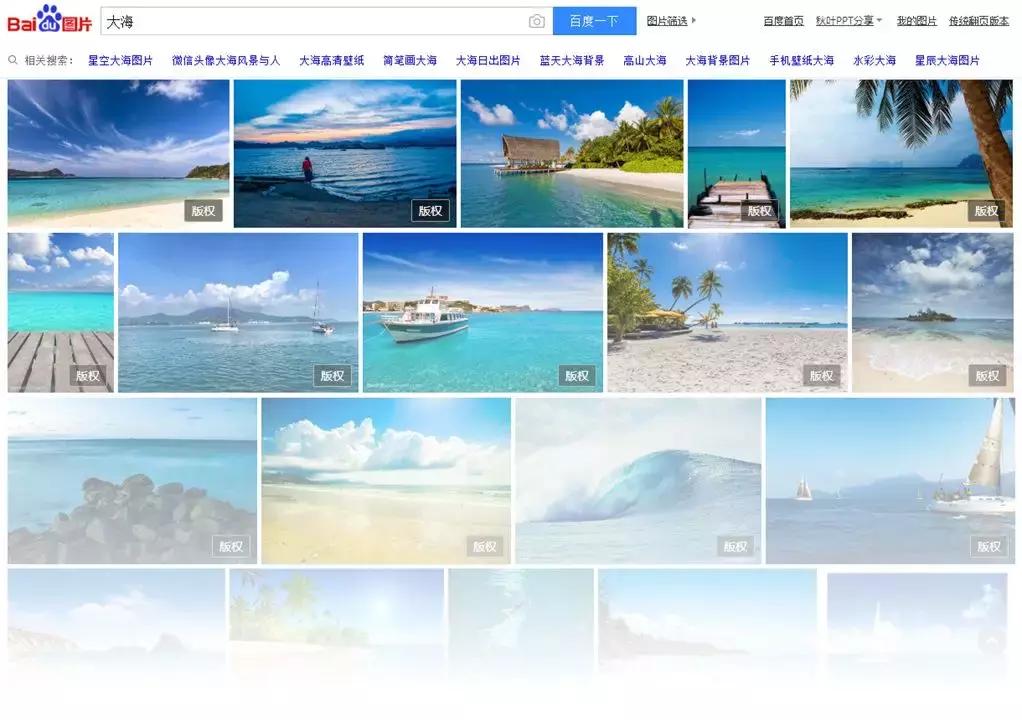Viewport: 1022px width, 720px height.
Task: Open the Baidu Images logo
Action: click(50, 20)
